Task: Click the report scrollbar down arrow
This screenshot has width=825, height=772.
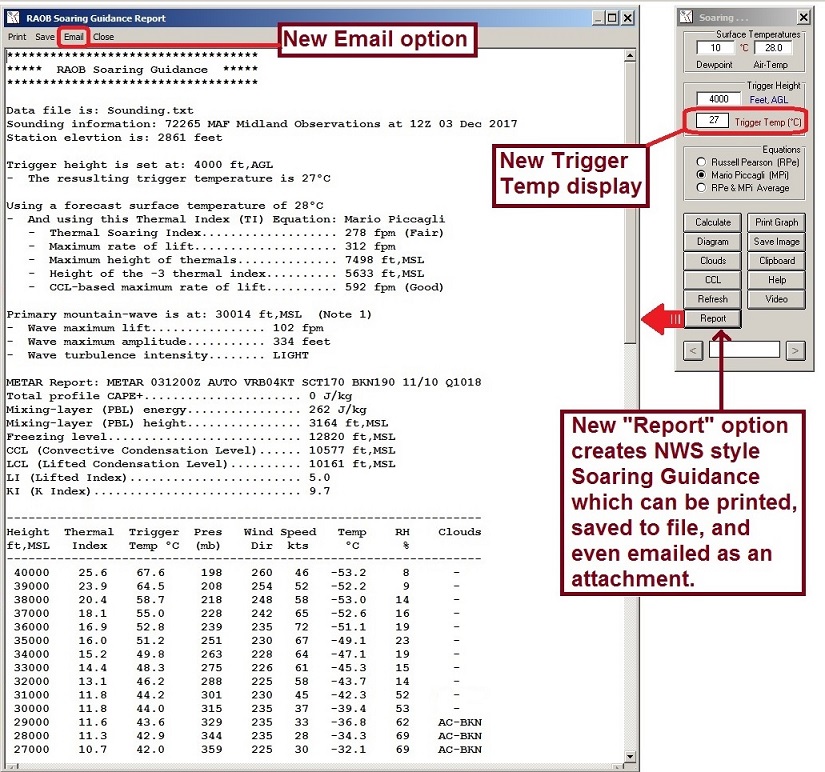Action: pyautogui.click(x=630, y=757)
